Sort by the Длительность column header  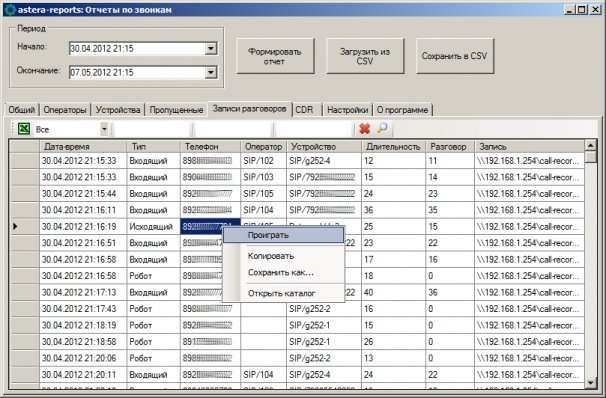(x=393, y=146)
